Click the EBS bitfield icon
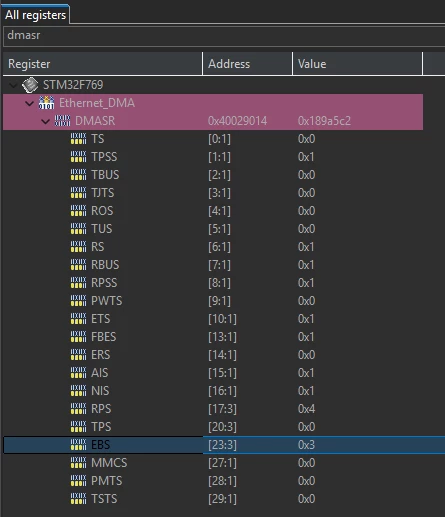445x517 pixels. click(78, 445)
